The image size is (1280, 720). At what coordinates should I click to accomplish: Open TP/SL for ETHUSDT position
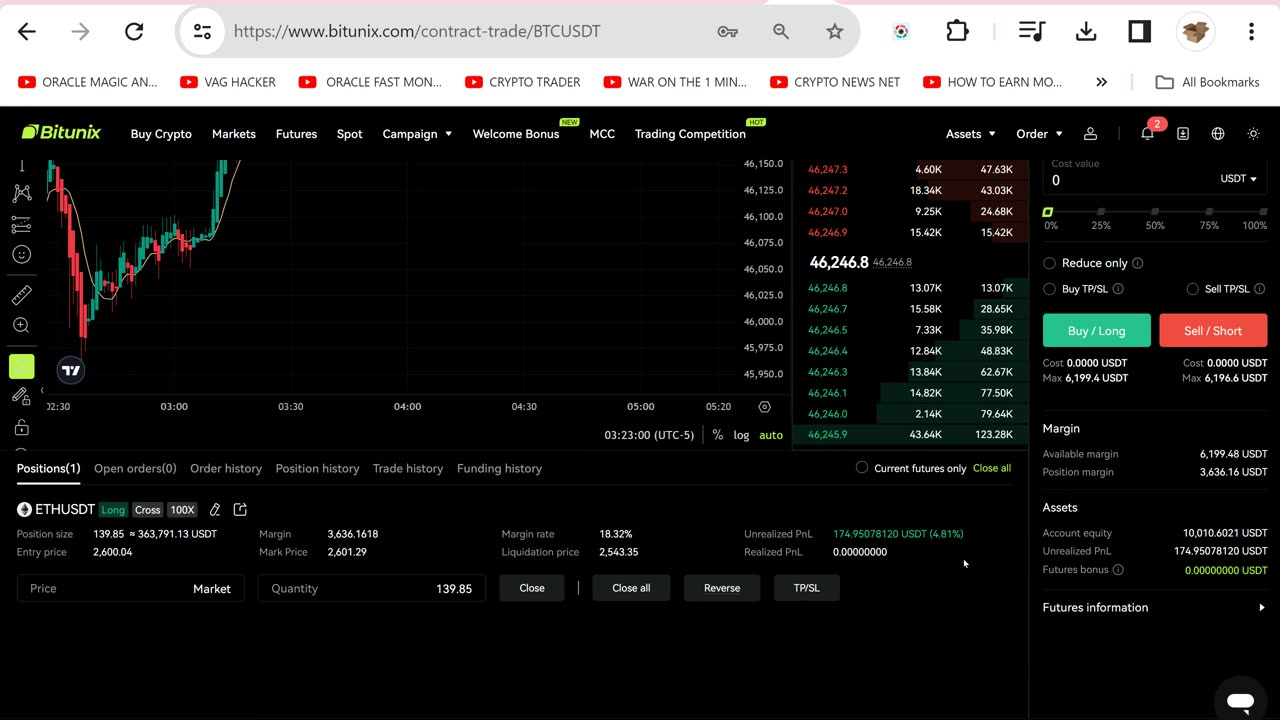pyautogui.click(x=807, y=588)
